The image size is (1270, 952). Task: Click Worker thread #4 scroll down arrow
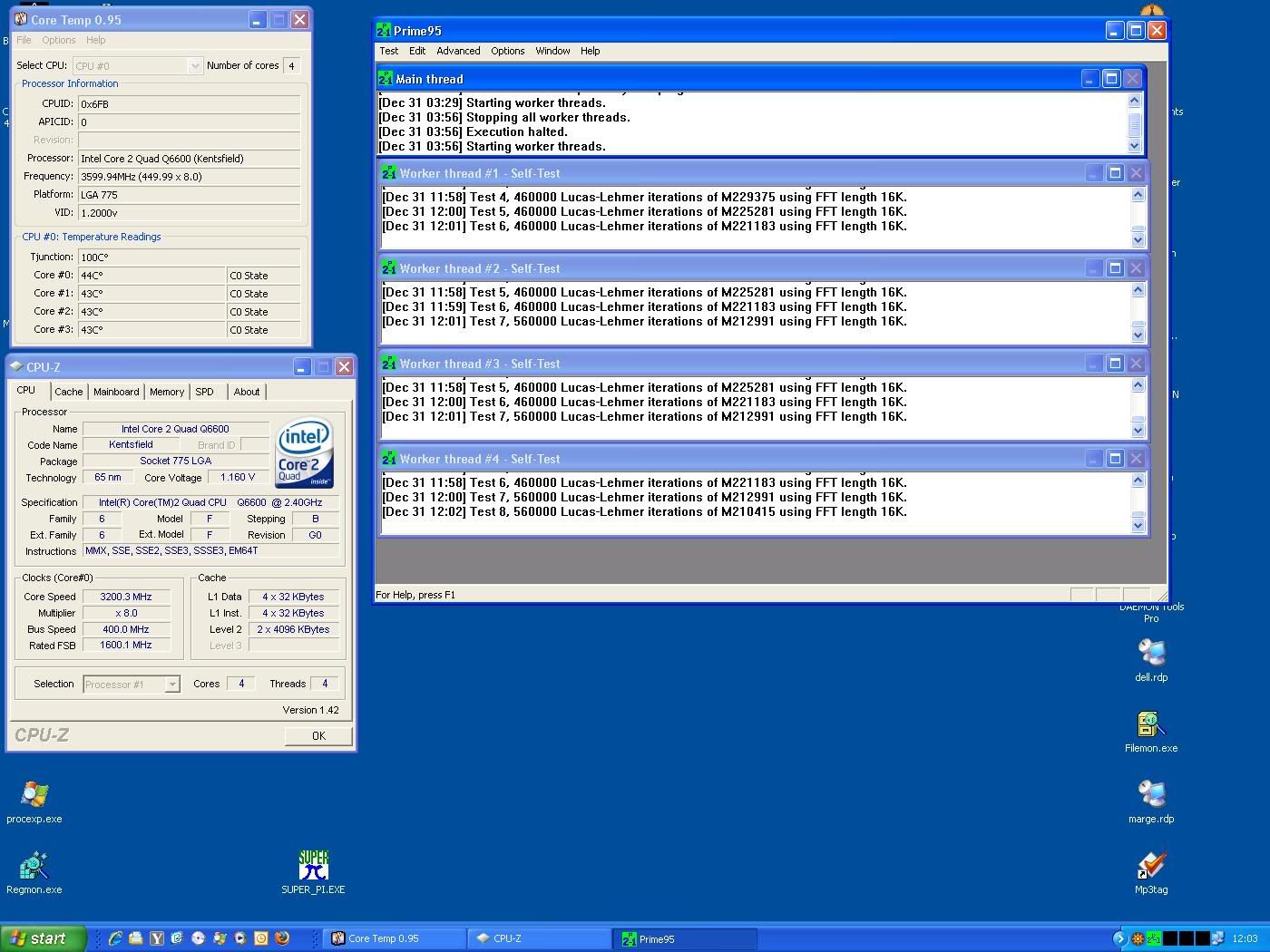[x=1138, y=525]
